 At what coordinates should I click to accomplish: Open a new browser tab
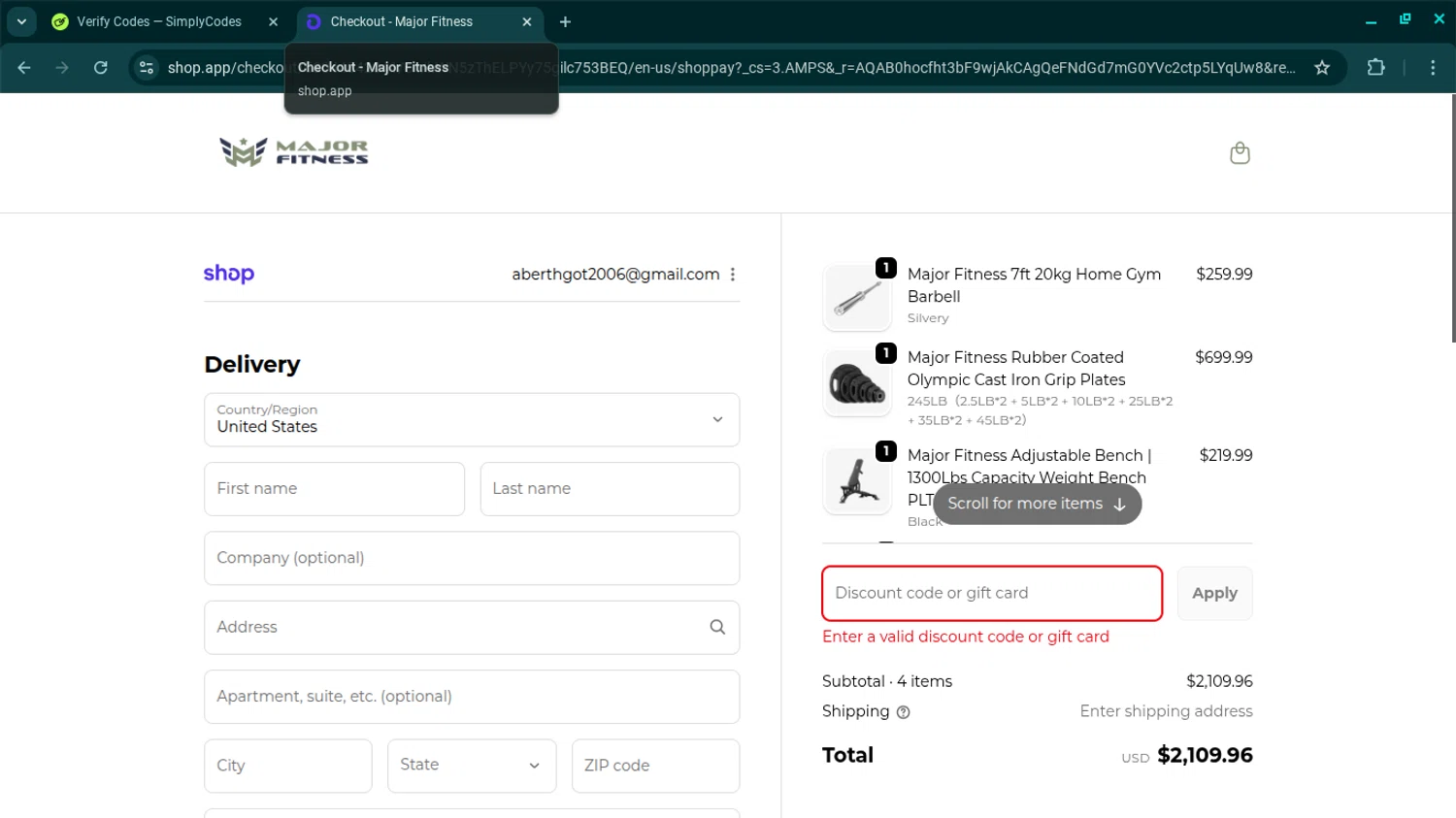point(565,21)
